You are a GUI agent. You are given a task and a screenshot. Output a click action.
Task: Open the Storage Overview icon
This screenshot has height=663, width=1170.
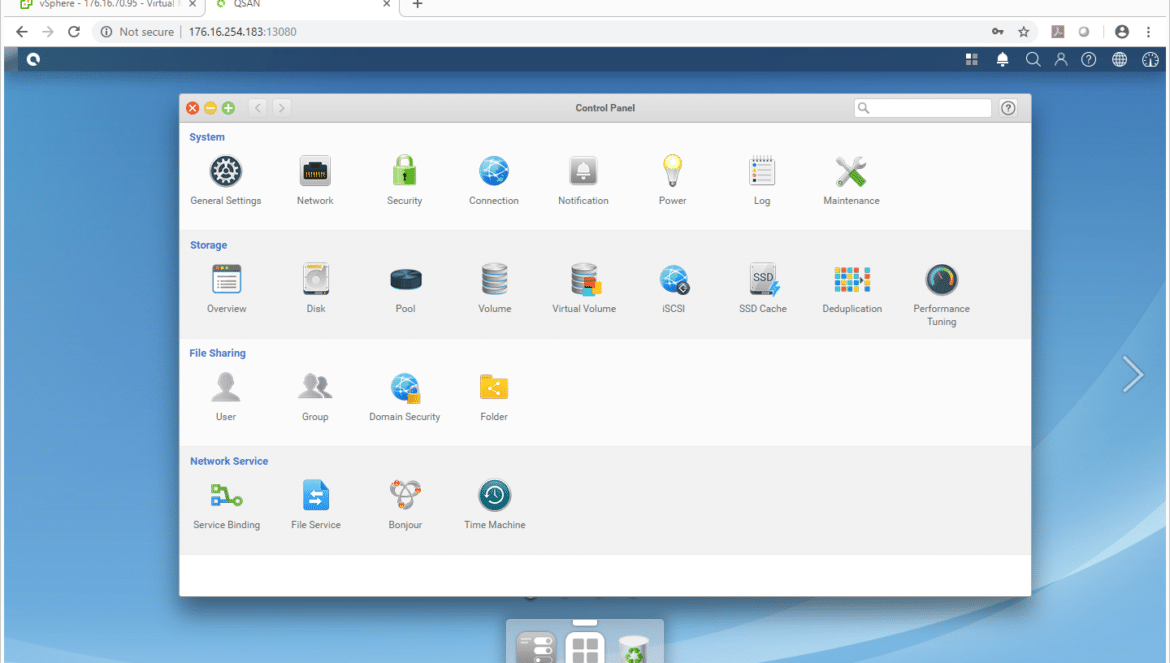(226, 280)
